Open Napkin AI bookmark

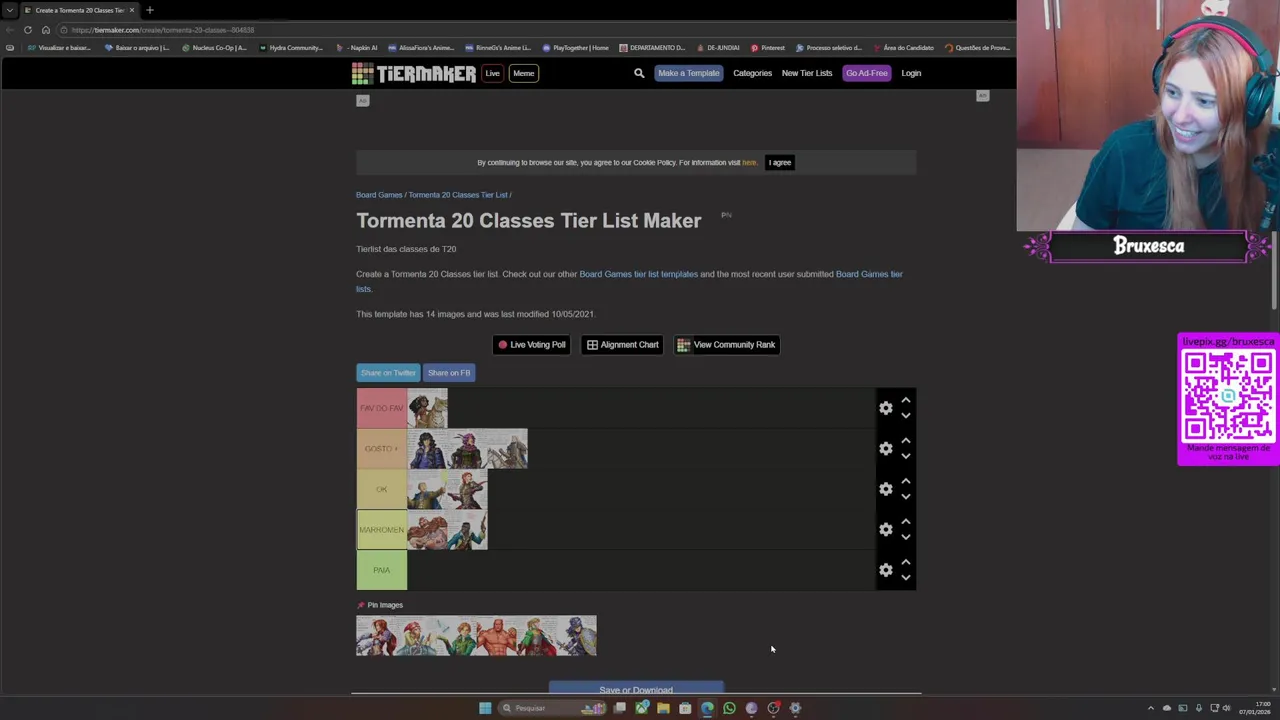[x=357, y=48]
